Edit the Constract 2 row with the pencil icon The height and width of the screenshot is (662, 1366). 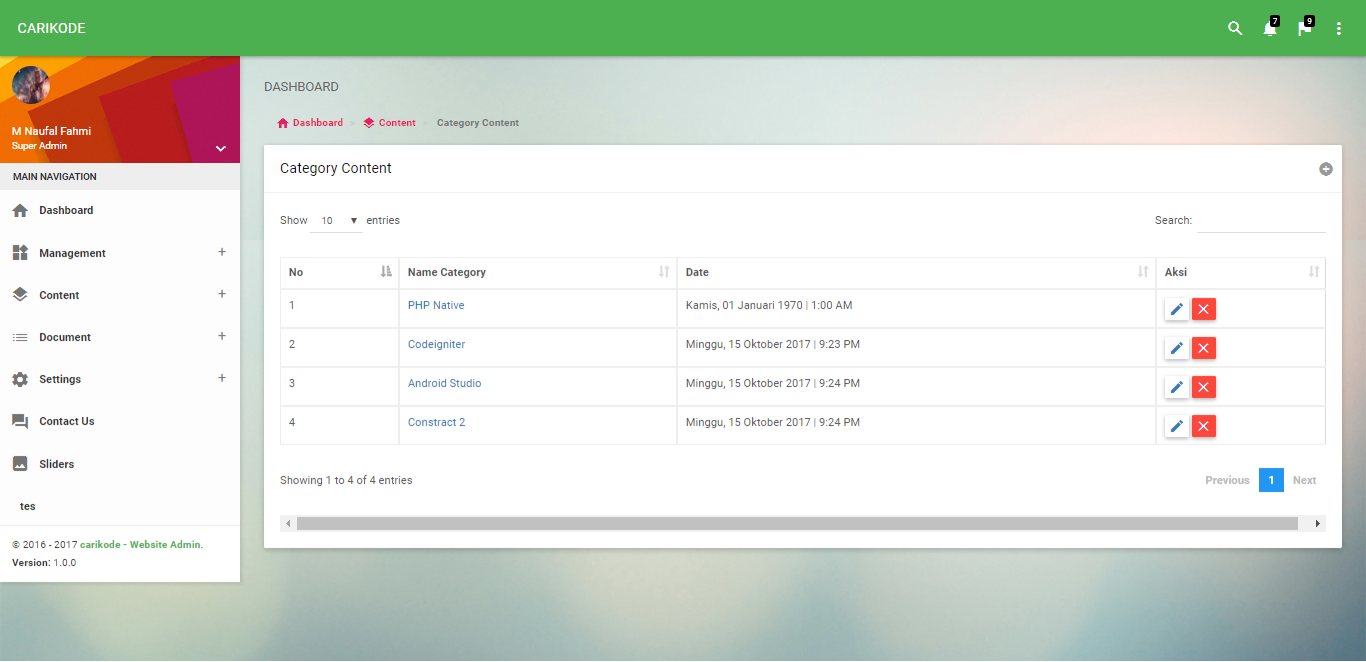pos(1176,426)
